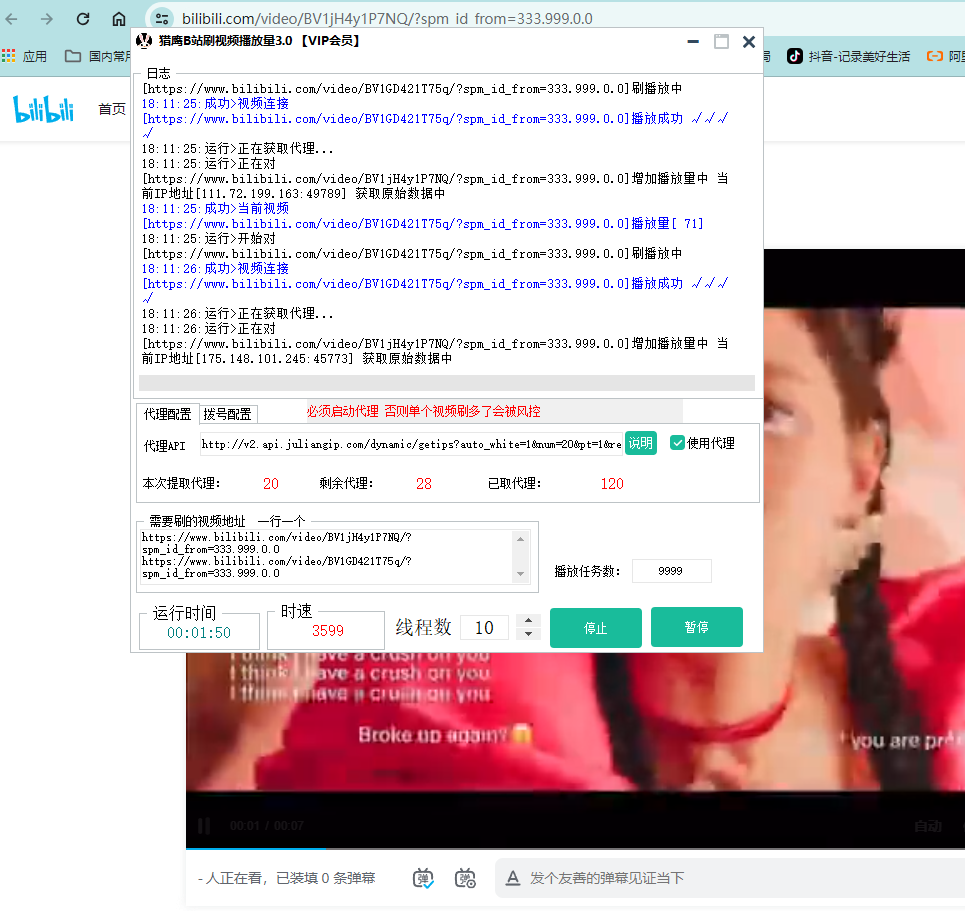Stop the task with 停止 button
The image size is (965, 911).
point(596,628)
